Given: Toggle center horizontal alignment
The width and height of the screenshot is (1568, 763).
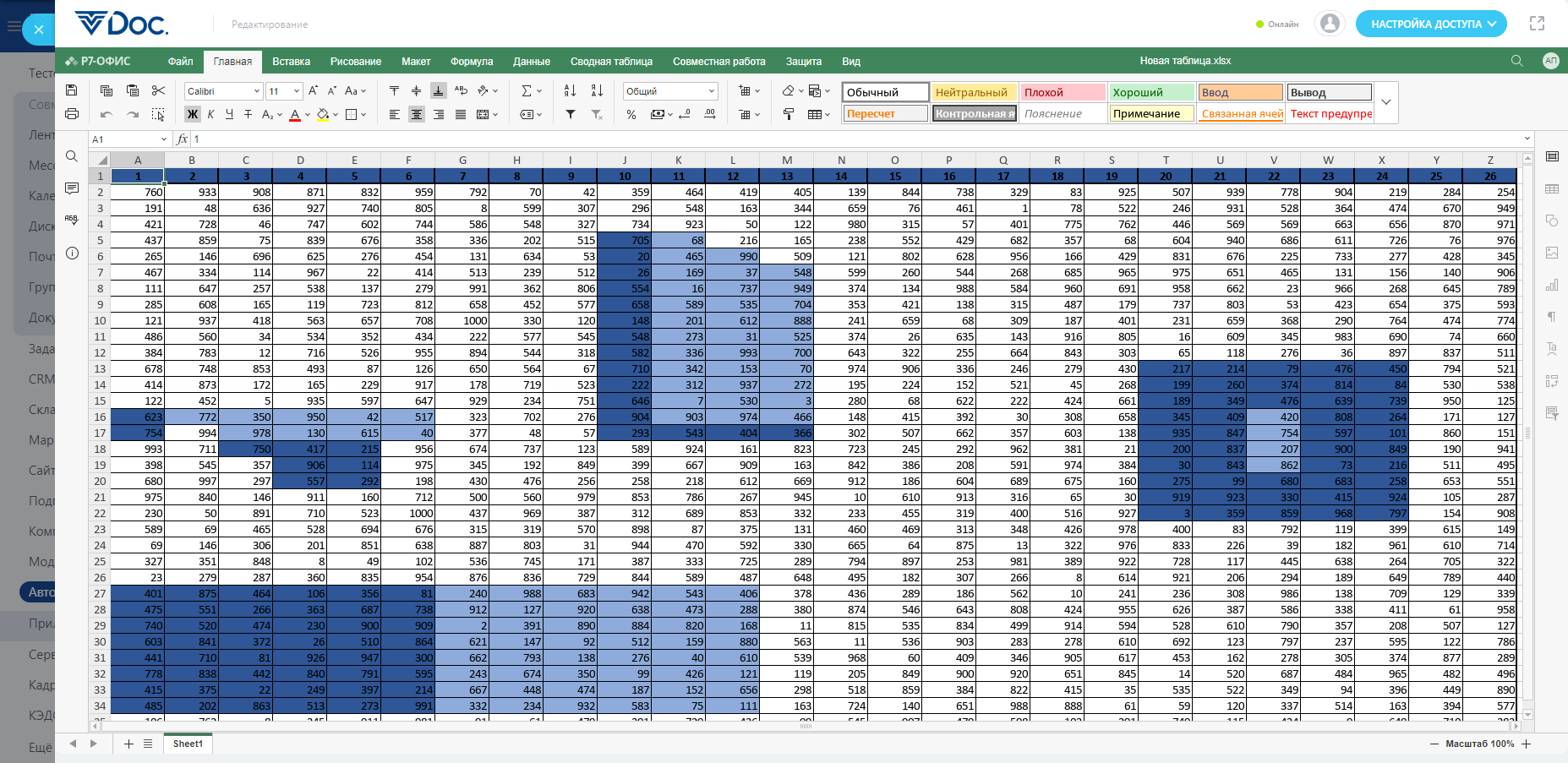Looking at the screenshot, I should tap(417, 114).
